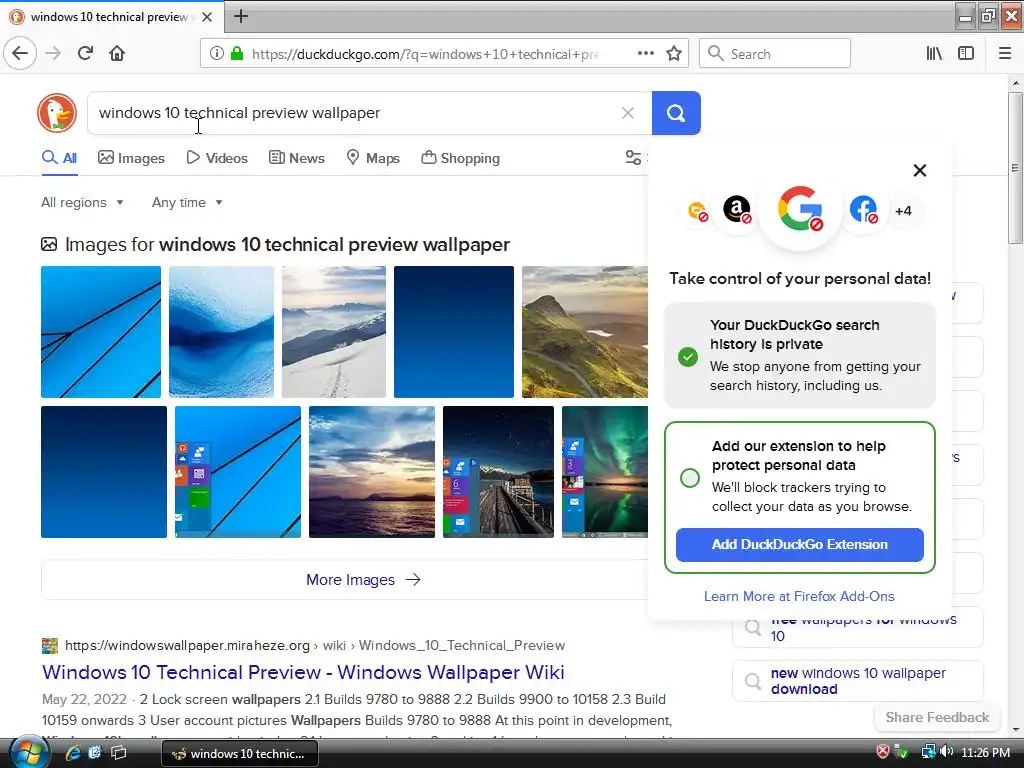Switch to the Shopping tab

[x=460, y=158]
